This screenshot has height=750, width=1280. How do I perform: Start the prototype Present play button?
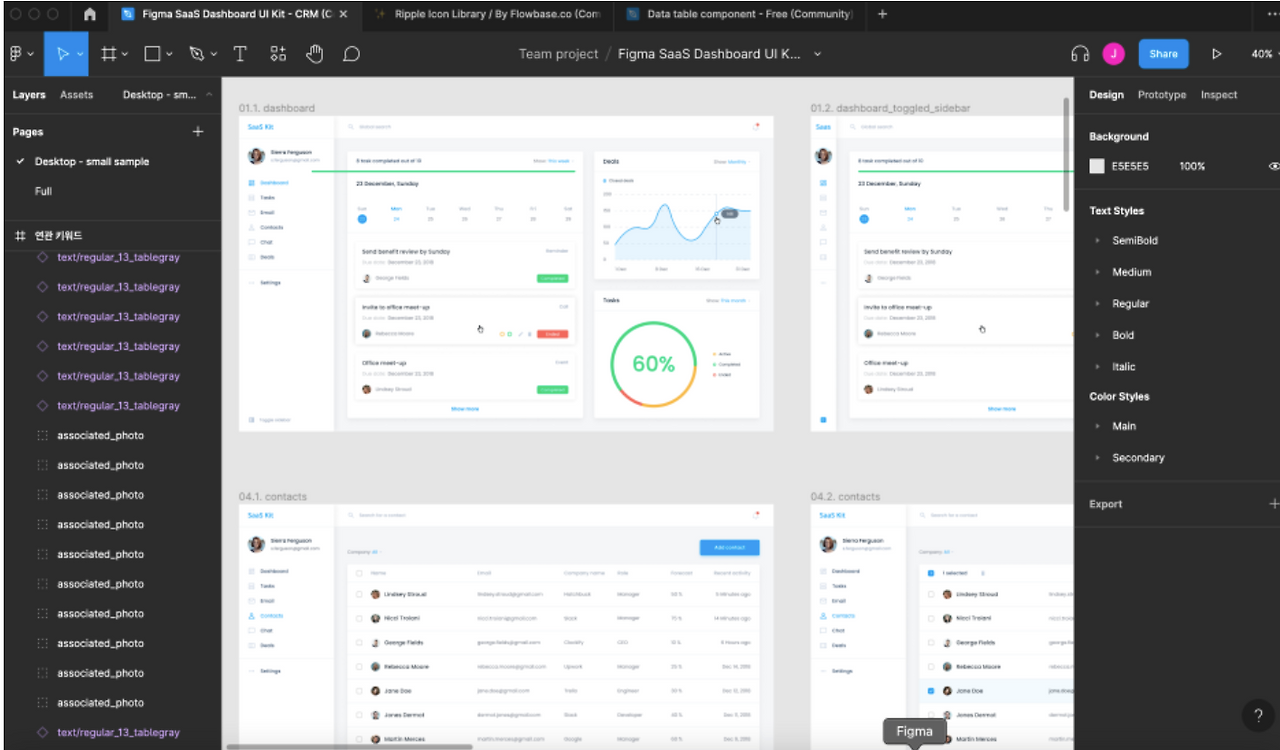click(1217, 54)
